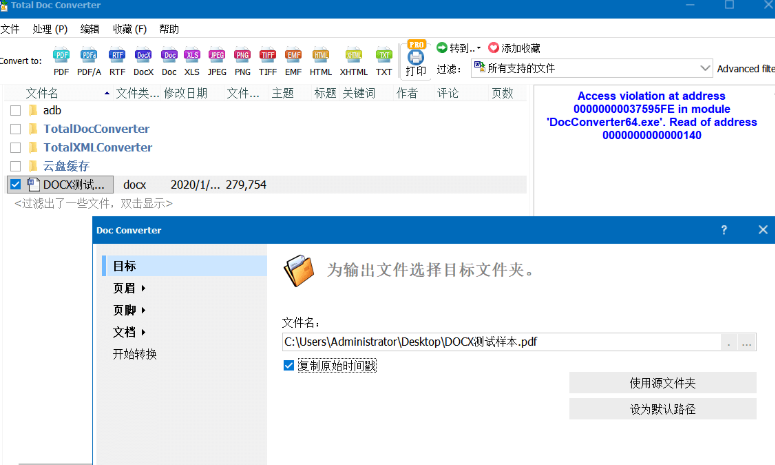
Task: Open the 文件 menu
Action: coord(10,29)
